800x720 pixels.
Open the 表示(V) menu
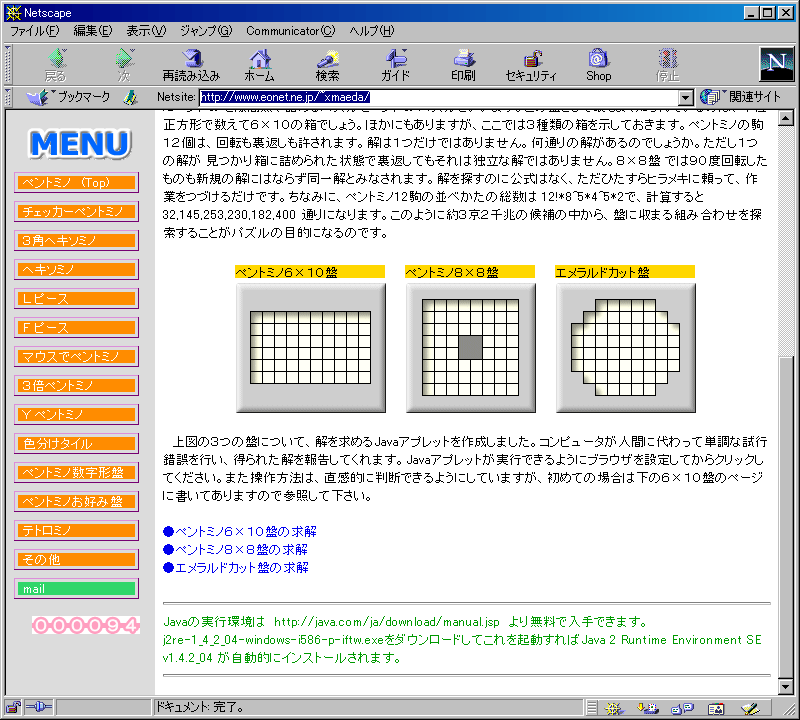[x=146, y=31]
